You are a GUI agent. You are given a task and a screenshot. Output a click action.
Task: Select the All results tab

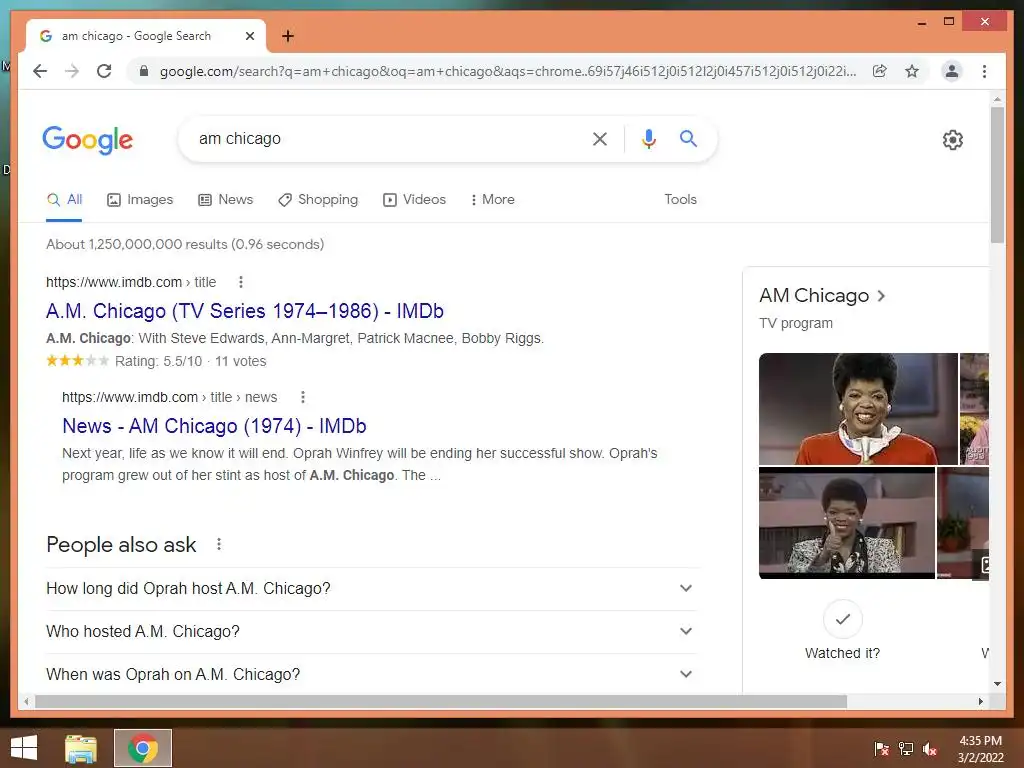tap(64, 199)
